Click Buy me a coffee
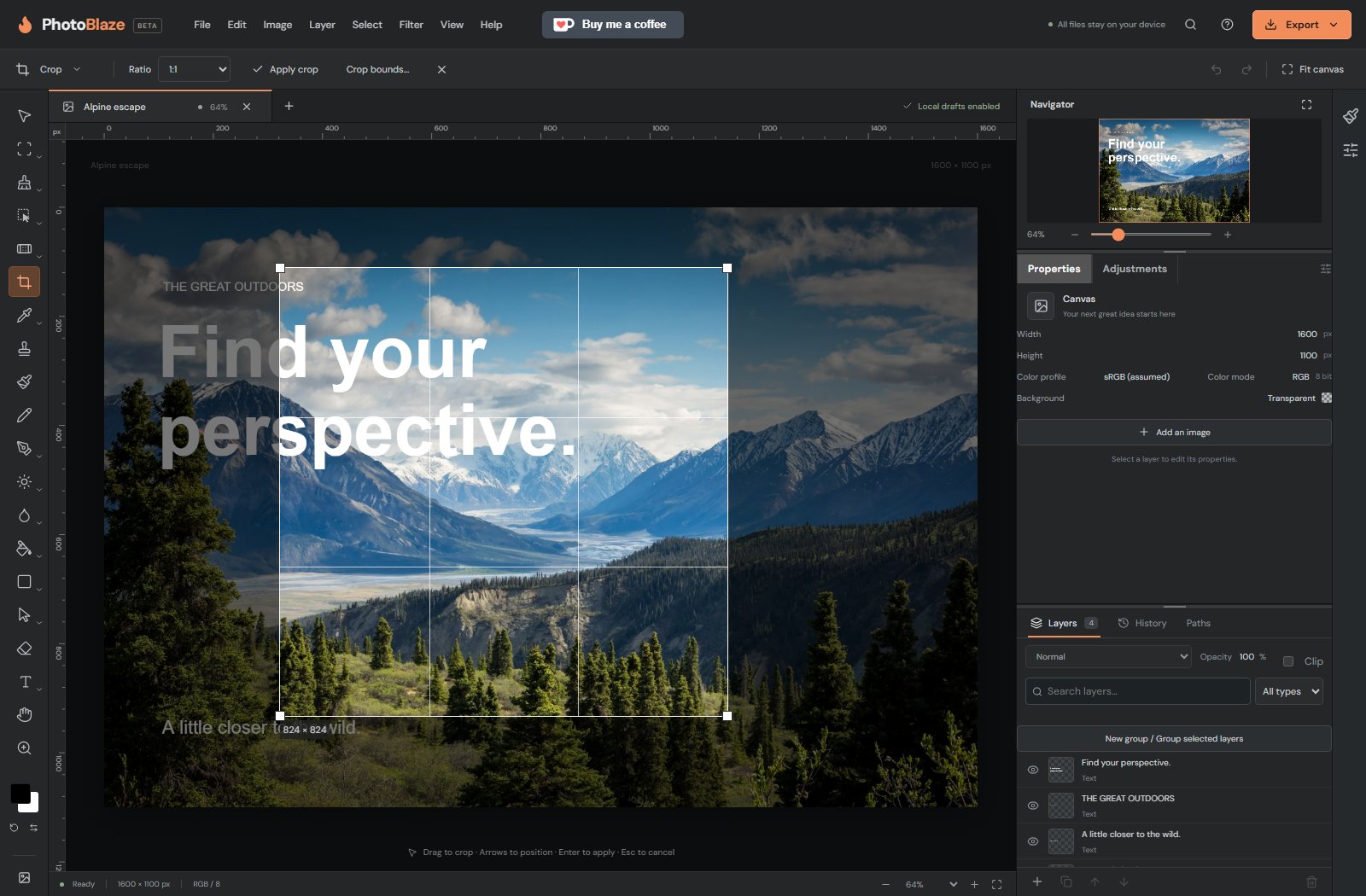 coord(612,25)
